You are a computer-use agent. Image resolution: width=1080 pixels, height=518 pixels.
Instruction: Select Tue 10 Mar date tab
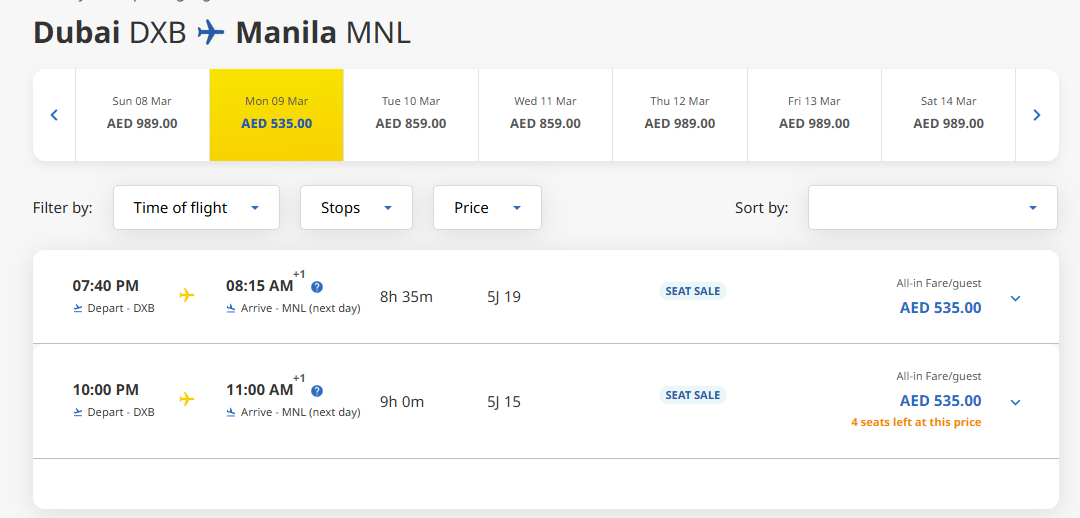point(411,114)
